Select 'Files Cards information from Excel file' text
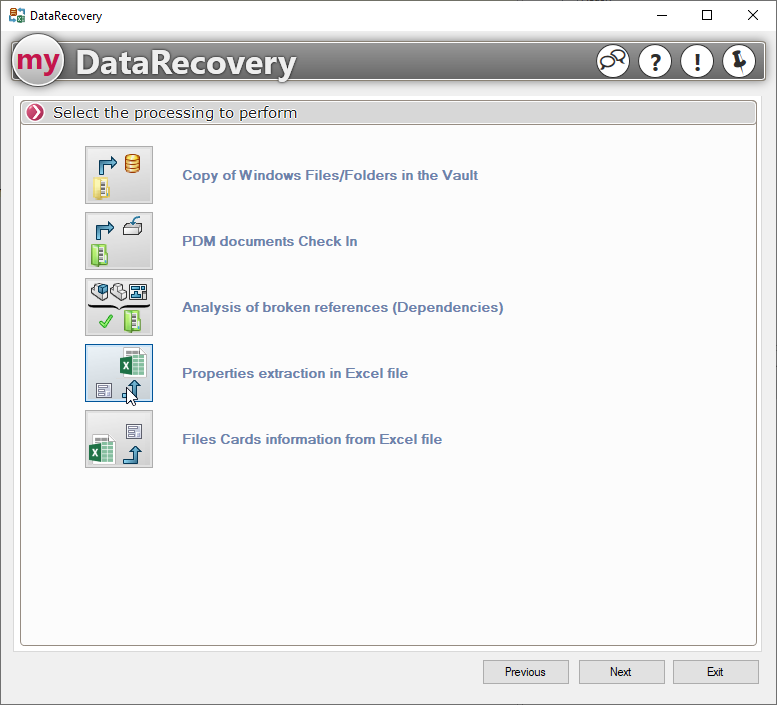 click(312, 439)
